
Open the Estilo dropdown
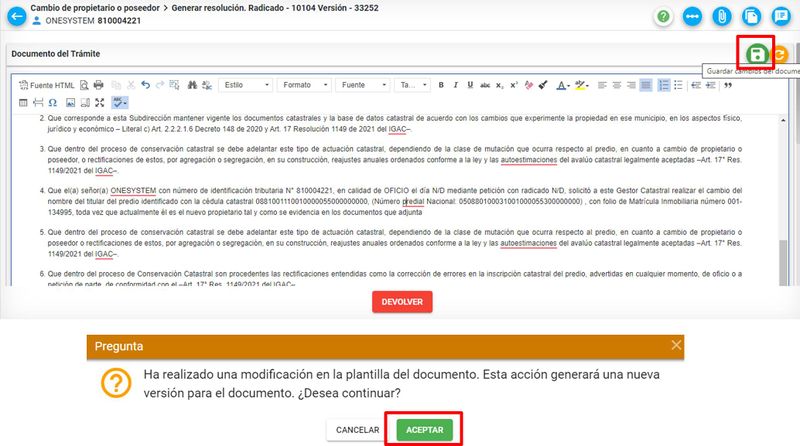[x=245, y=85]
